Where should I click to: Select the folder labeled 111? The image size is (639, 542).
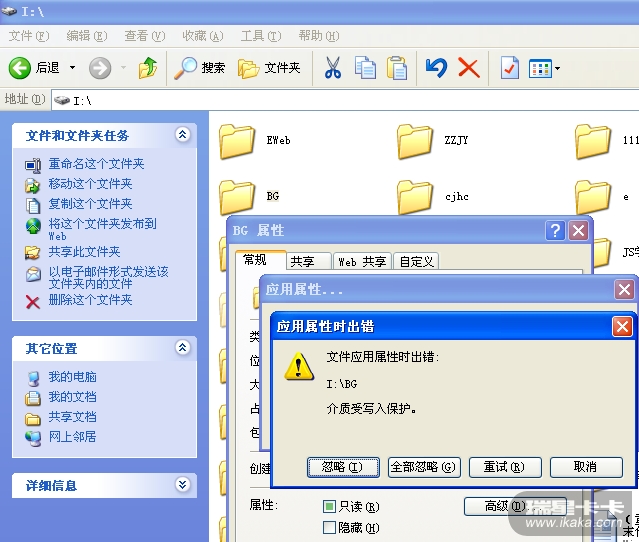tap(593, 141)
